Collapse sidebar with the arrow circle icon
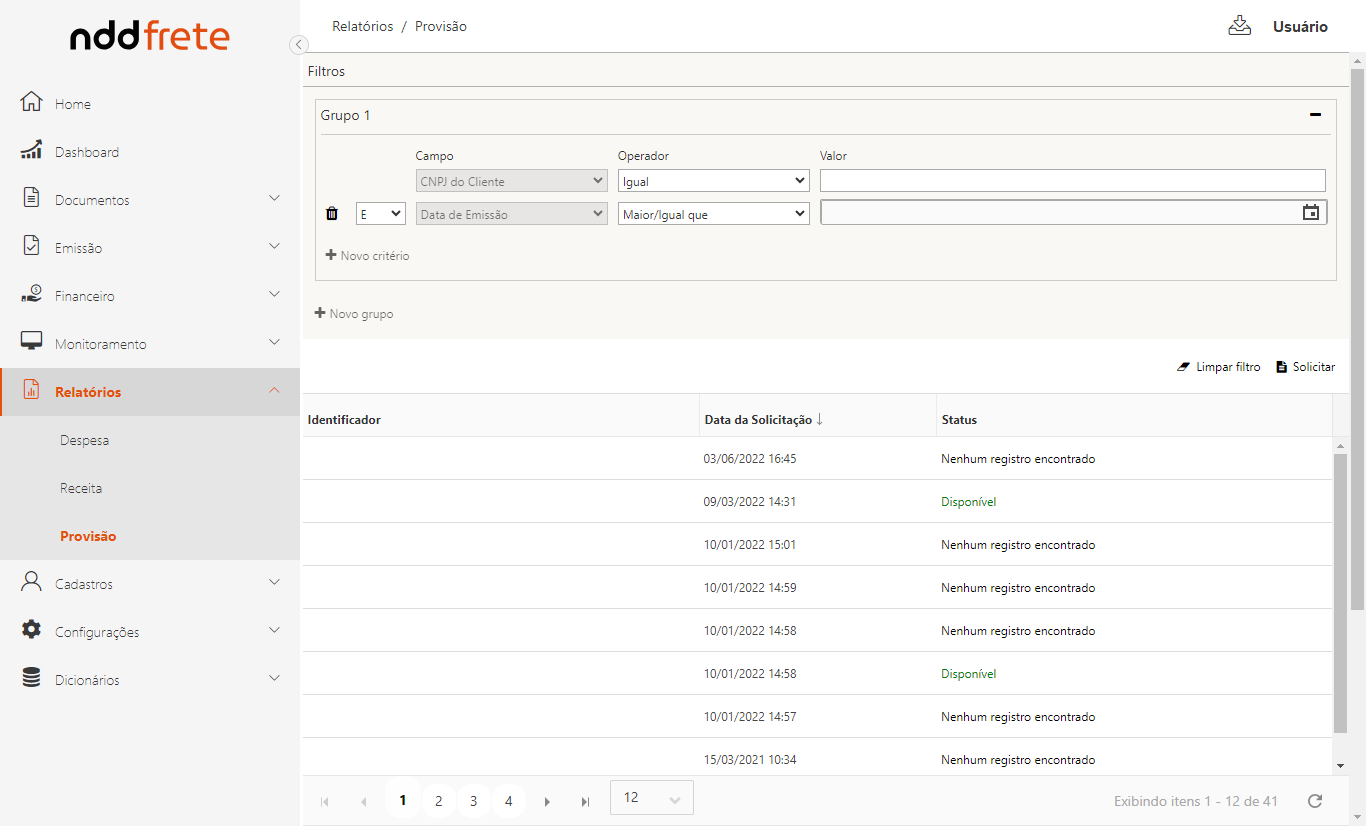This screenshot has height=826, width=1366. [298, 44]
